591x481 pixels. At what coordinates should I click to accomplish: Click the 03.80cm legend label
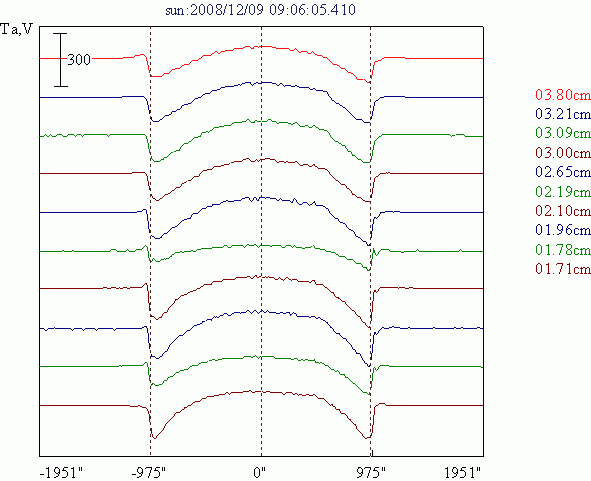(563, 94)
